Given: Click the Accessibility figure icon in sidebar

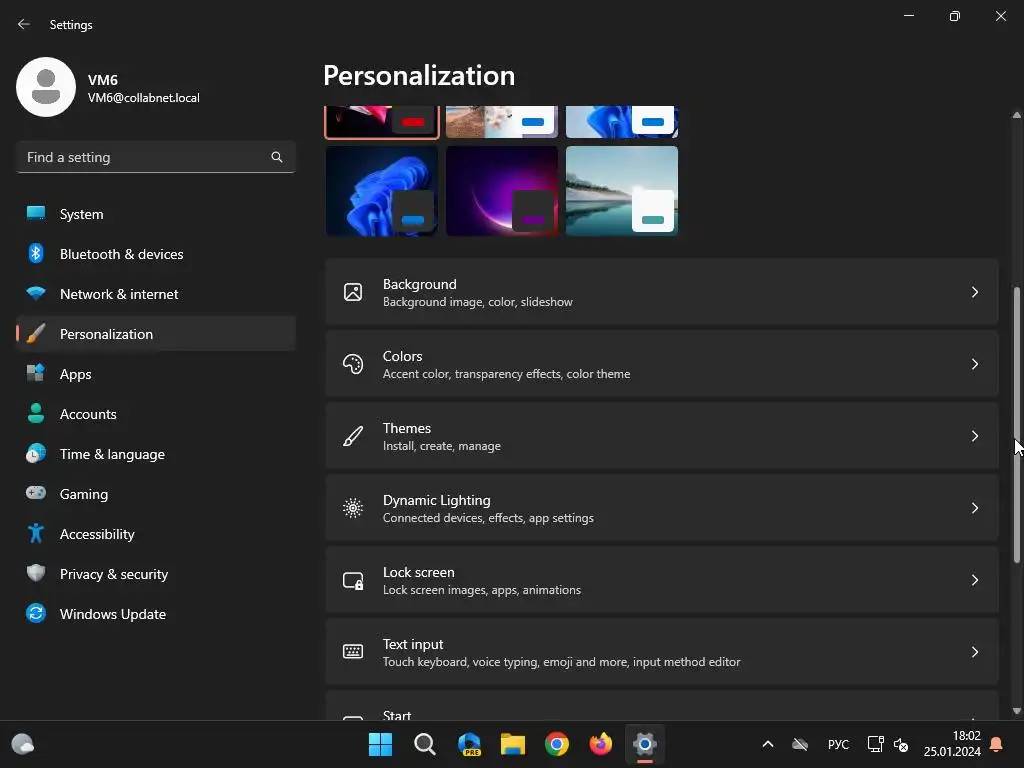Looking at the screenshot, I should tap(36, 534).
